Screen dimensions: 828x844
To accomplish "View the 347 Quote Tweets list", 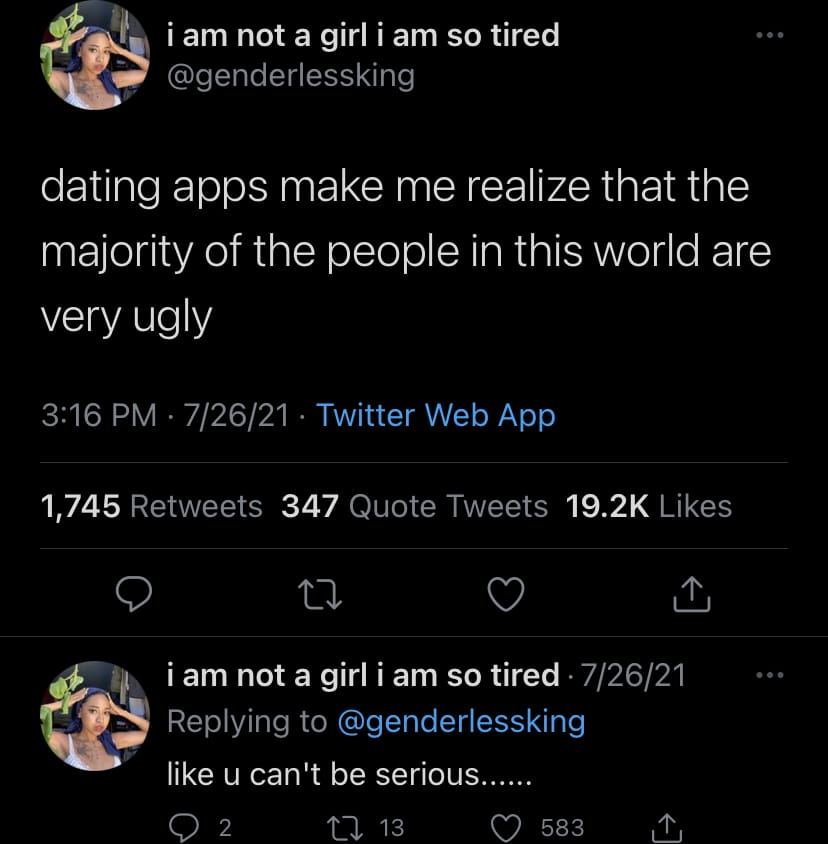I will (414, 507).
